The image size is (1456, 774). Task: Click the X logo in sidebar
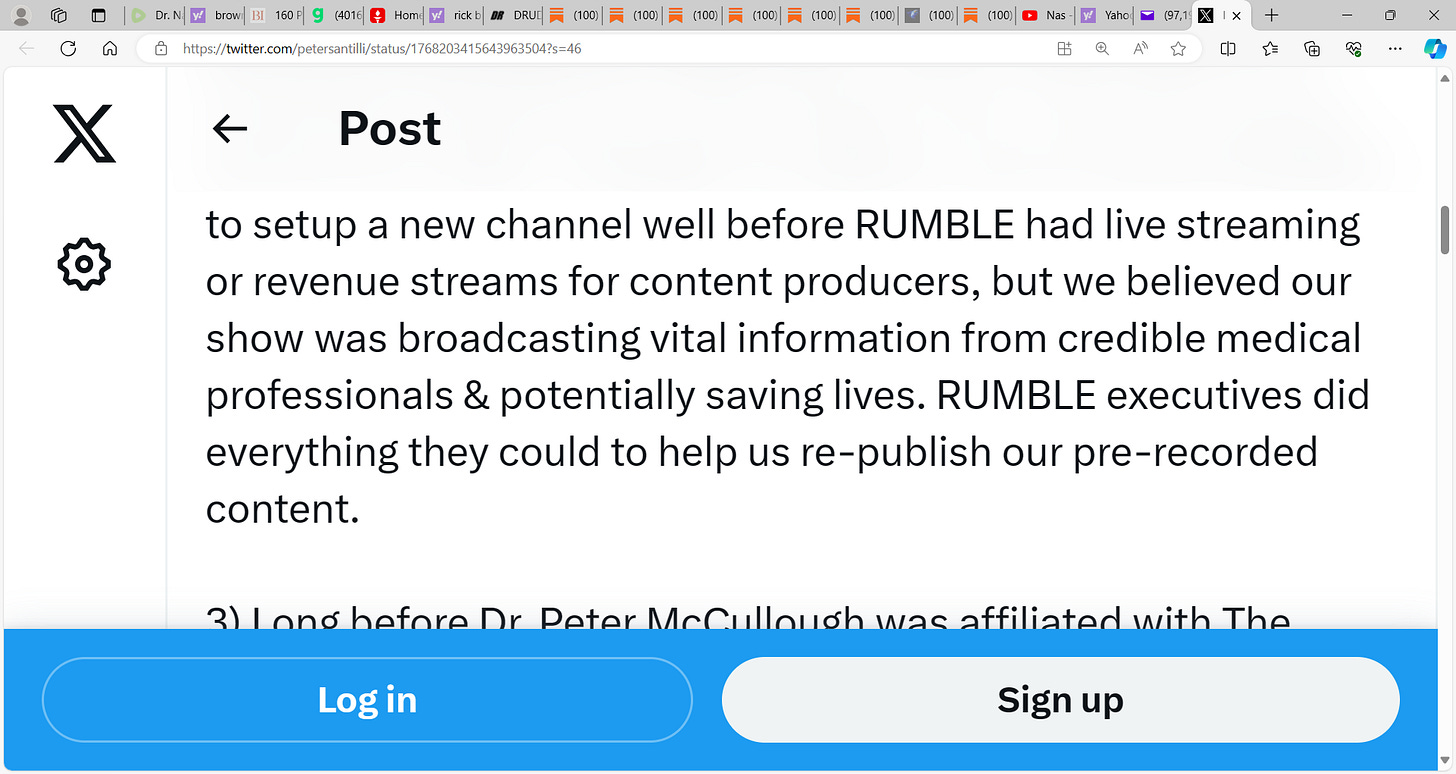[85, 134]
